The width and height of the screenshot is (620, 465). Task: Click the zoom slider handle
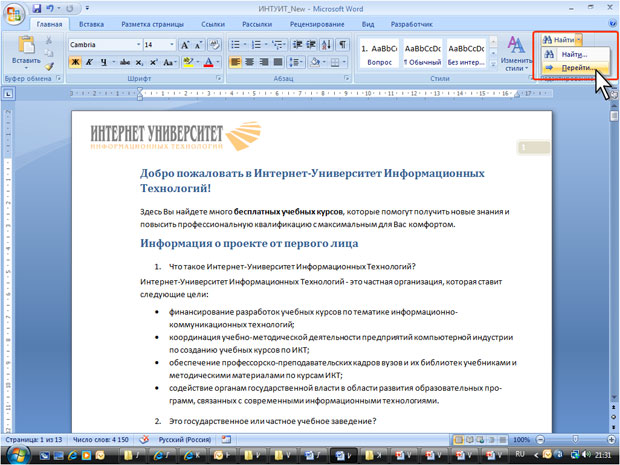575,439
